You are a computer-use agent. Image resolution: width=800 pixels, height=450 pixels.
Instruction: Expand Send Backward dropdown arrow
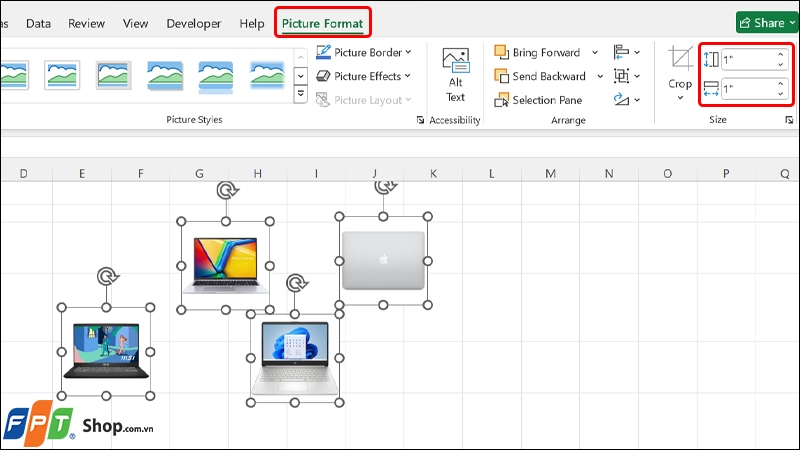[x=600, y=77]
